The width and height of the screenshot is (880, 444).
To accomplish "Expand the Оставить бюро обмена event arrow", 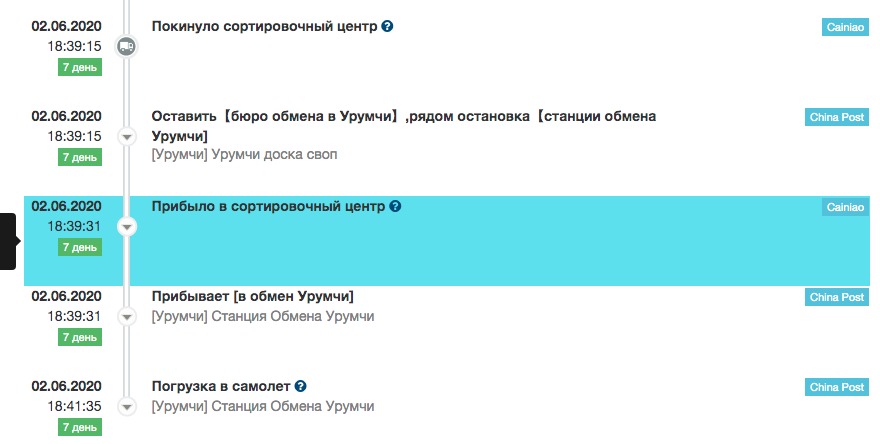I will tap(127, 136).
